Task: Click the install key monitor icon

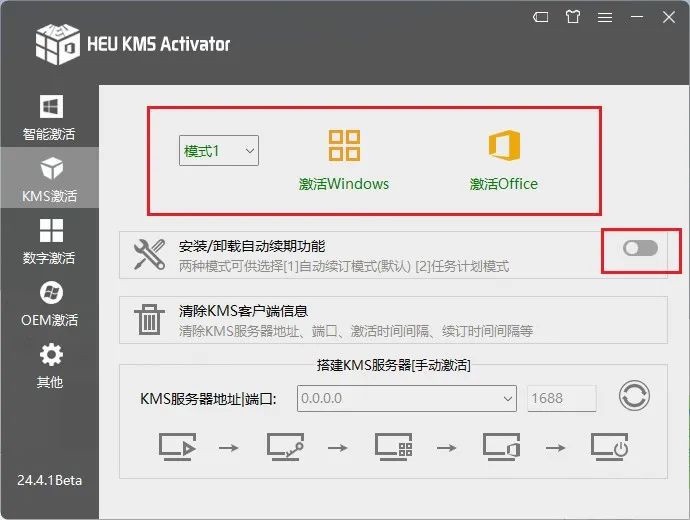Action: click(285, 447)
